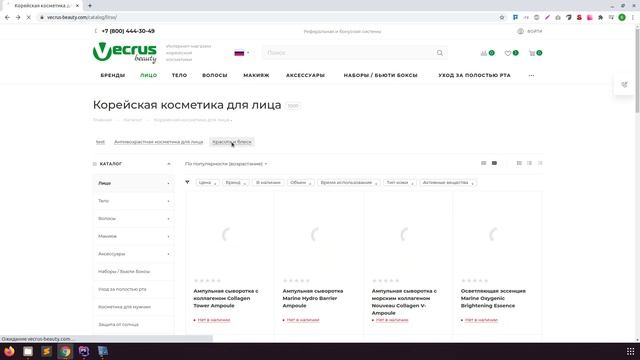Screen dimensions: 640x360
Task: Click the red S extension icon
Action: [x=579, y=18]
